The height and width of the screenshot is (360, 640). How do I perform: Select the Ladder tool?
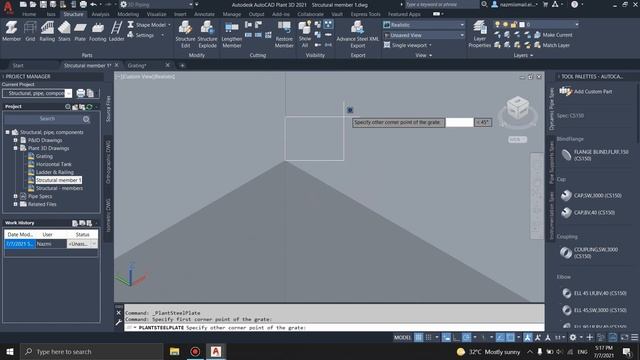coord(116,31)
